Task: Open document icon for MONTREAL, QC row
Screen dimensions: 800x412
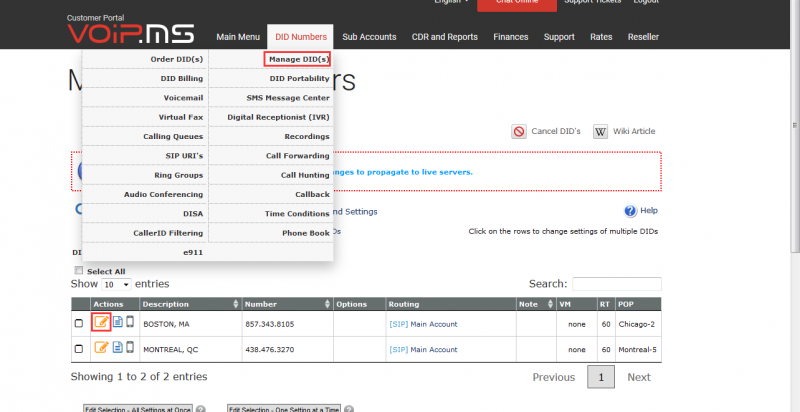Action: coord(118,347)
